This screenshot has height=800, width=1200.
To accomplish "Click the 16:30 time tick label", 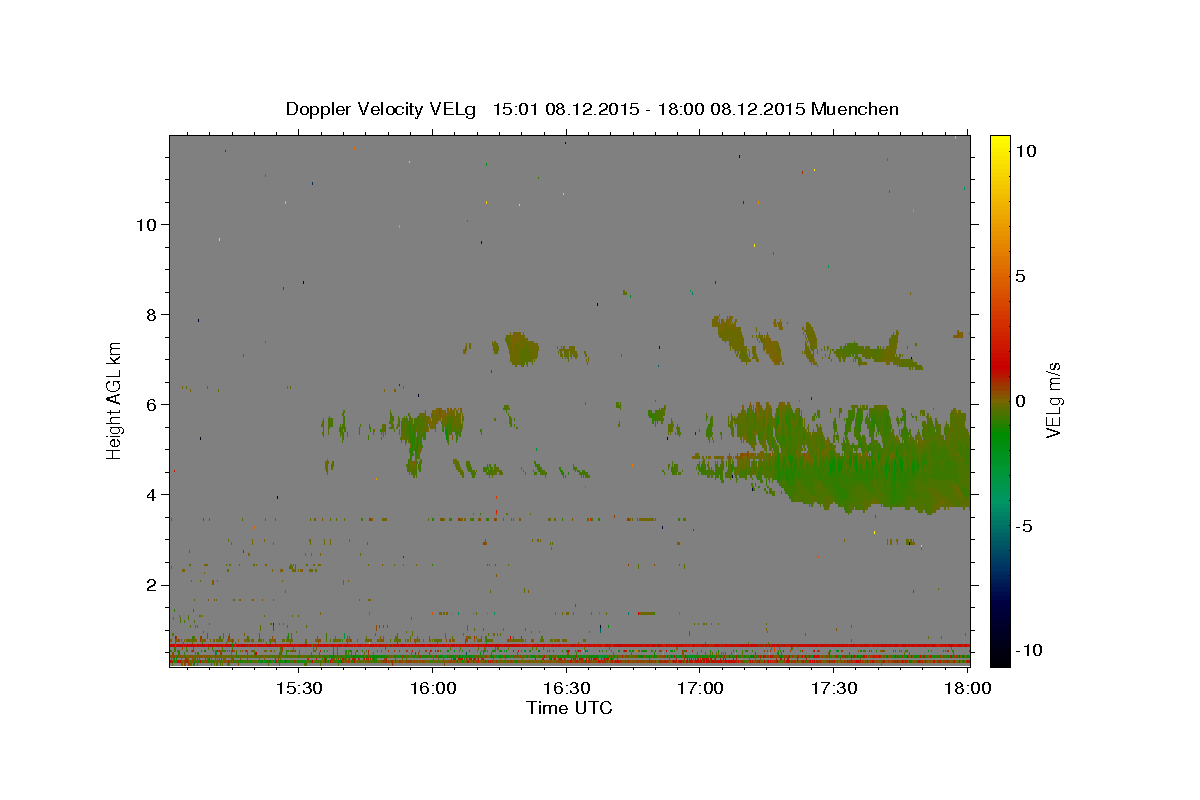I will click(566, 689).
